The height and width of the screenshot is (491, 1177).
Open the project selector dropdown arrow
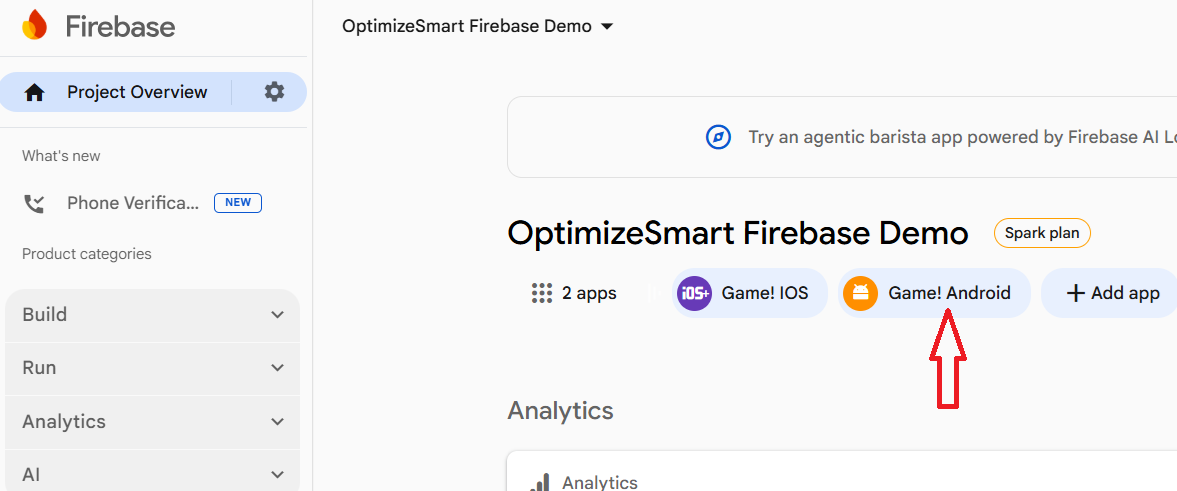pyautogui.click(x=606, y=27)
